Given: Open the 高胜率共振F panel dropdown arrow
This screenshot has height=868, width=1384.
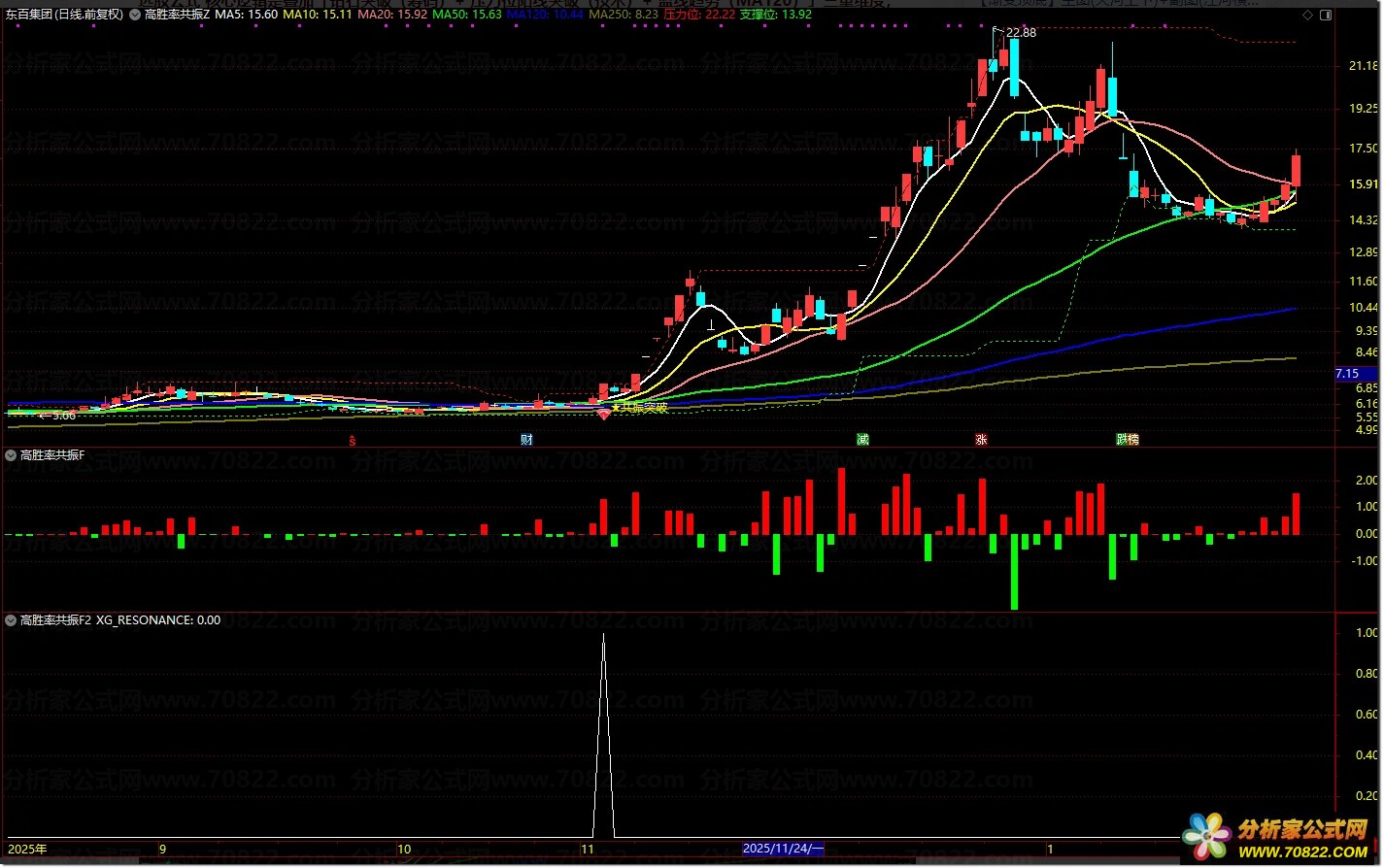Looking at the screenshot, I should pos(11,454).
